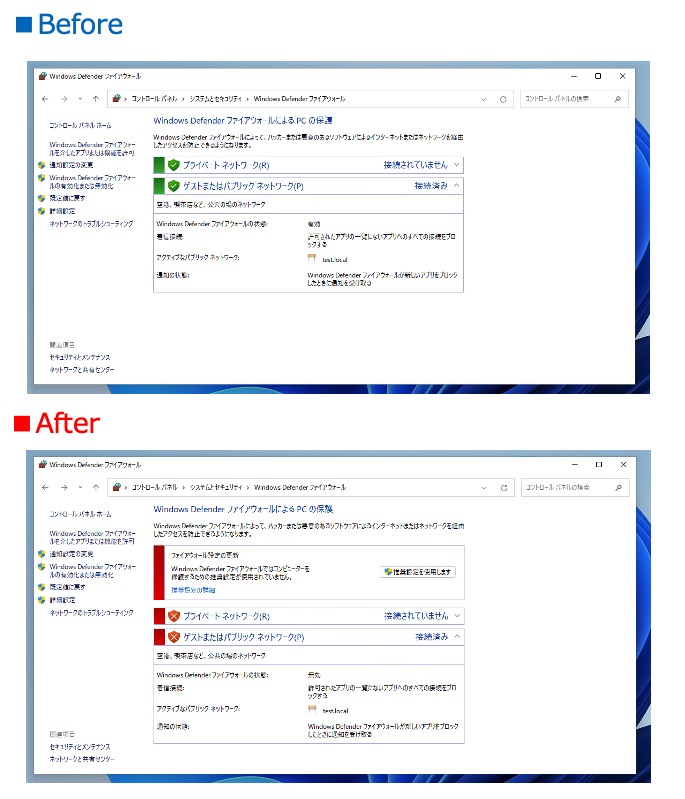Click the address bar firewall icon in After window

click(x=117, y=487)
